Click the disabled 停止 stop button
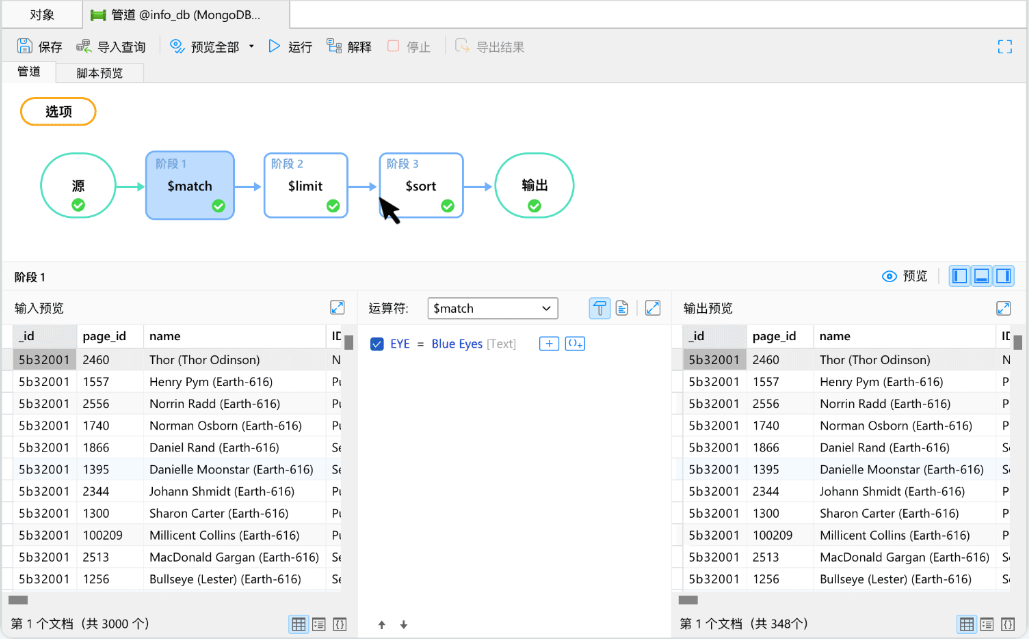 (x=408, y=47)
